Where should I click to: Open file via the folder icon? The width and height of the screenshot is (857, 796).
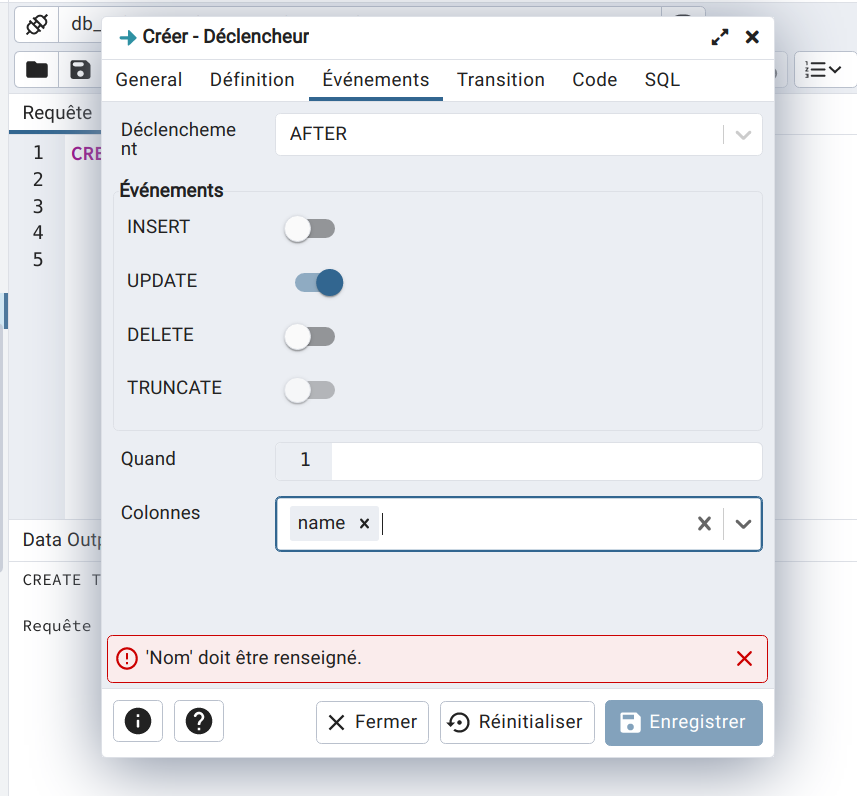tap(37, 70)
